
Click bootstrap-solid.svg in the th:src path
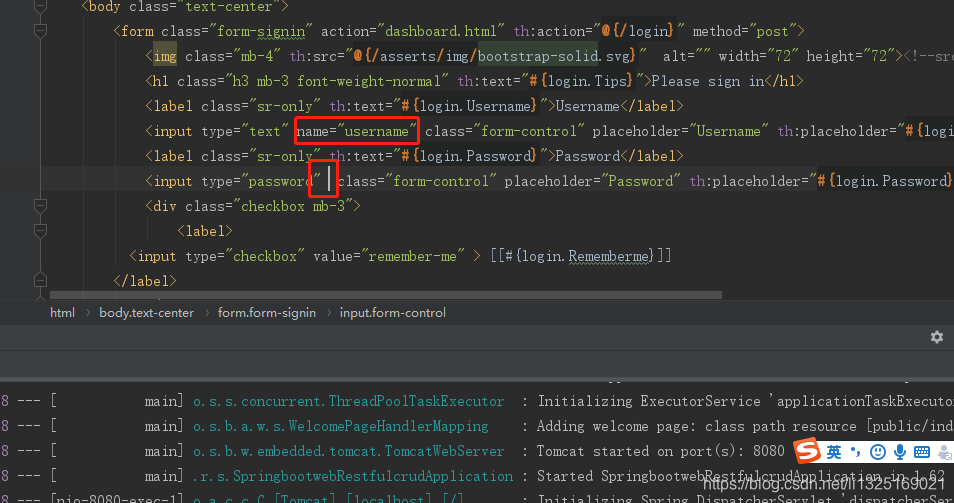[556, 56]
